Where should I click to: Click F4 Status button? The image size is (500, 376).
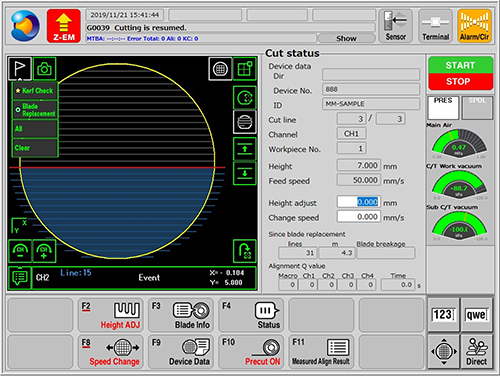tap(251, 315)
